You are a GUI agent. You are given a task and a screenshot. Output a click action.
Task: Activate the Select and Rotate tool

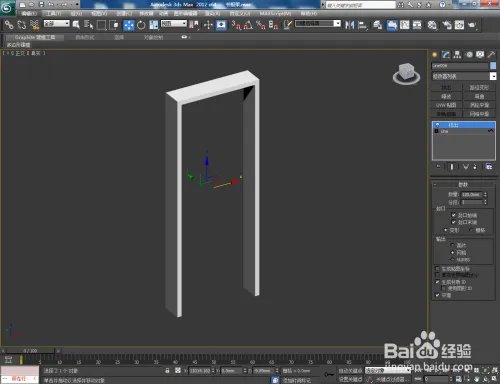(x=141, y=25)
